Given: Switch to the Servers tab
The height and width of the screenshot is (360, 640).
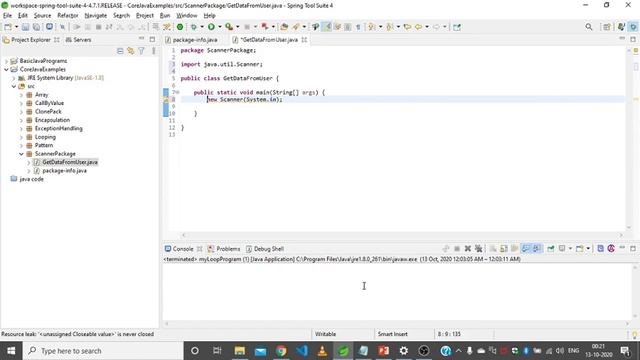Looking at the screenshot, I should [x=78, y=40].
